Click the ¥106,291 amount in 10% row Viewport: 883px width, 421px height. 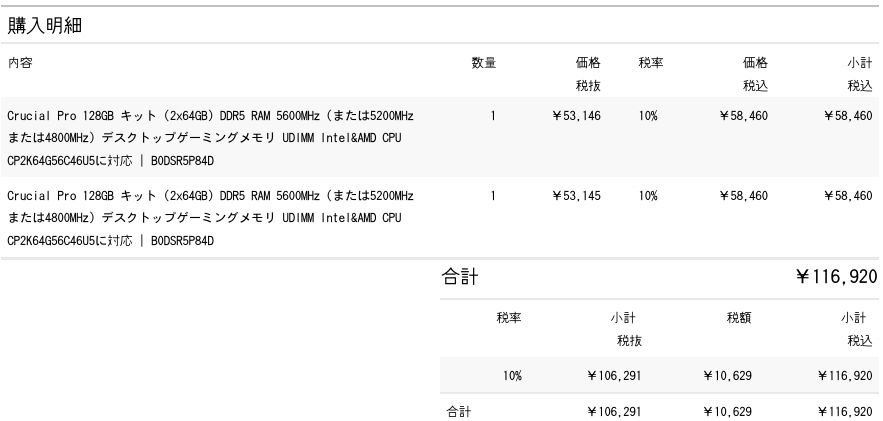(x=614, y=376)
